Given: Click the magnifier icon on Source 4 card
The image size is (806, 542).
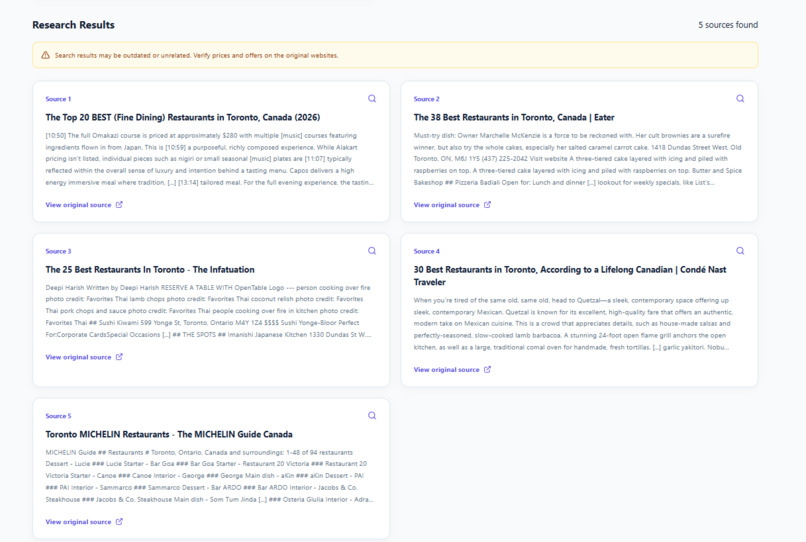Looking at the screenshot, I should (x=740, y=251).
